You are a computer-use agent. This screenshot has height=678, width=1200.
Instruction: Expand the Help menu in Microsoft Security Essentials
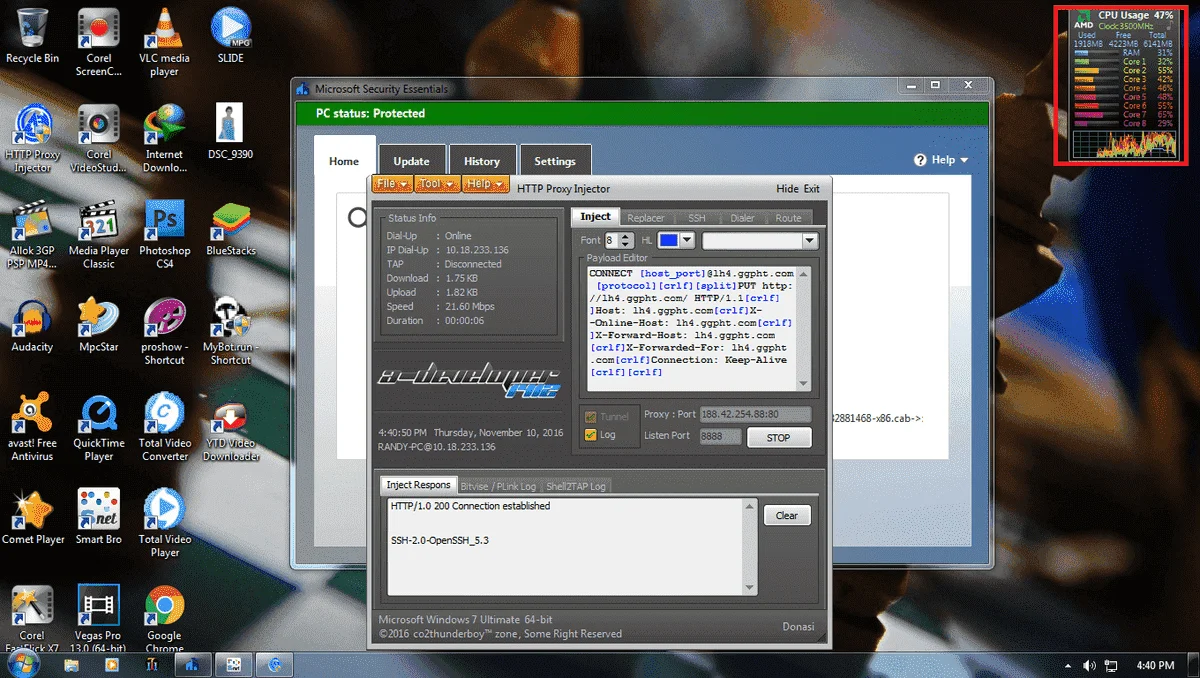click(x=941, y=160)
